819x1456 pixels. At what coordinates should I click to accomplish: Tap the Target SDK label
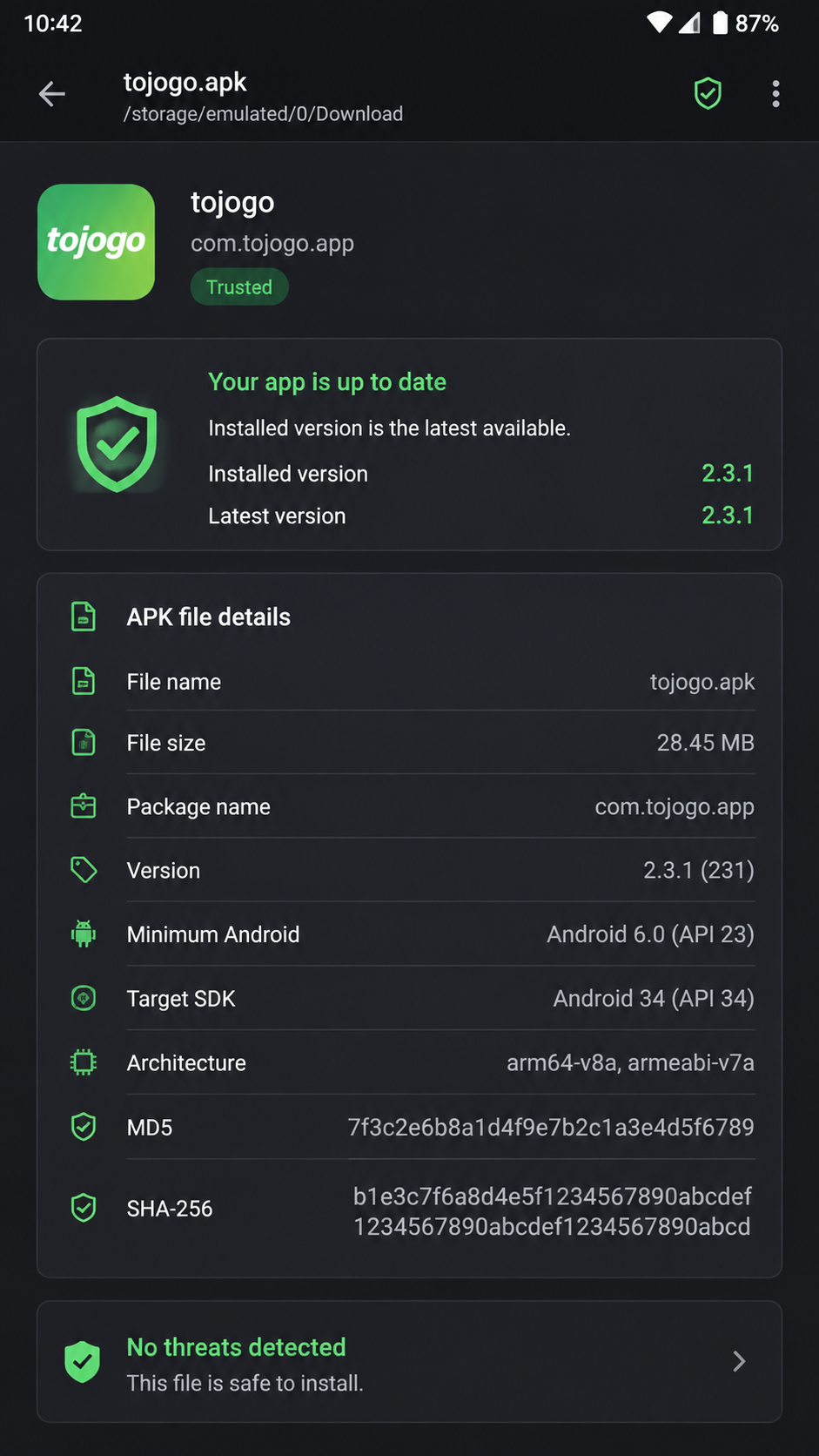[x=181, y=999]
